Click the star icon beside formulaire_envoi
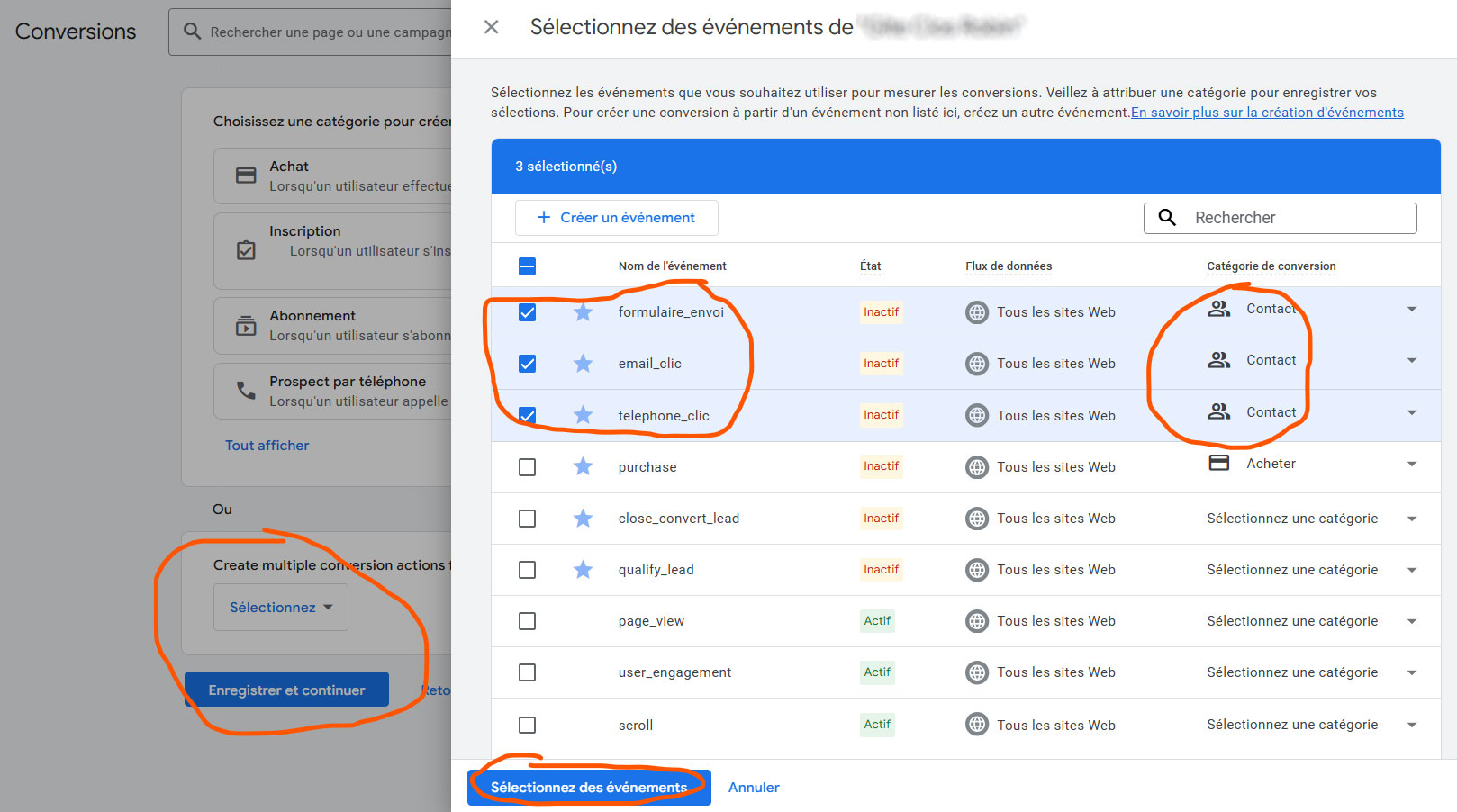The width and height of the screenshot is (1457, 812). (x=584, y=312)
